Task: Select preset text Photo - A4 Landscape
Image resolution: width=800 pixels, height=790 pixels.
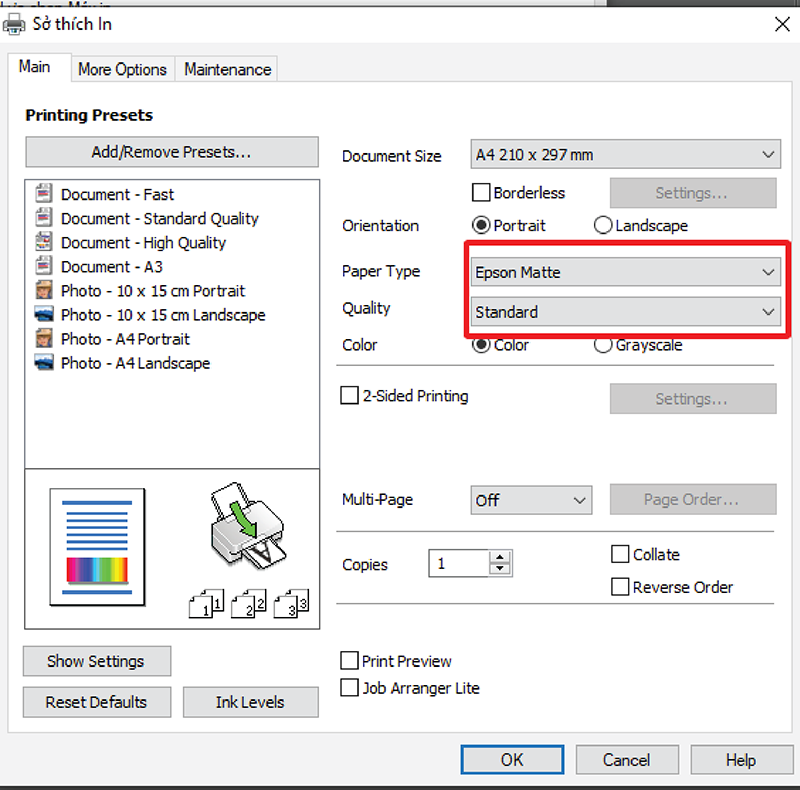Action: [x=135, y=363]
